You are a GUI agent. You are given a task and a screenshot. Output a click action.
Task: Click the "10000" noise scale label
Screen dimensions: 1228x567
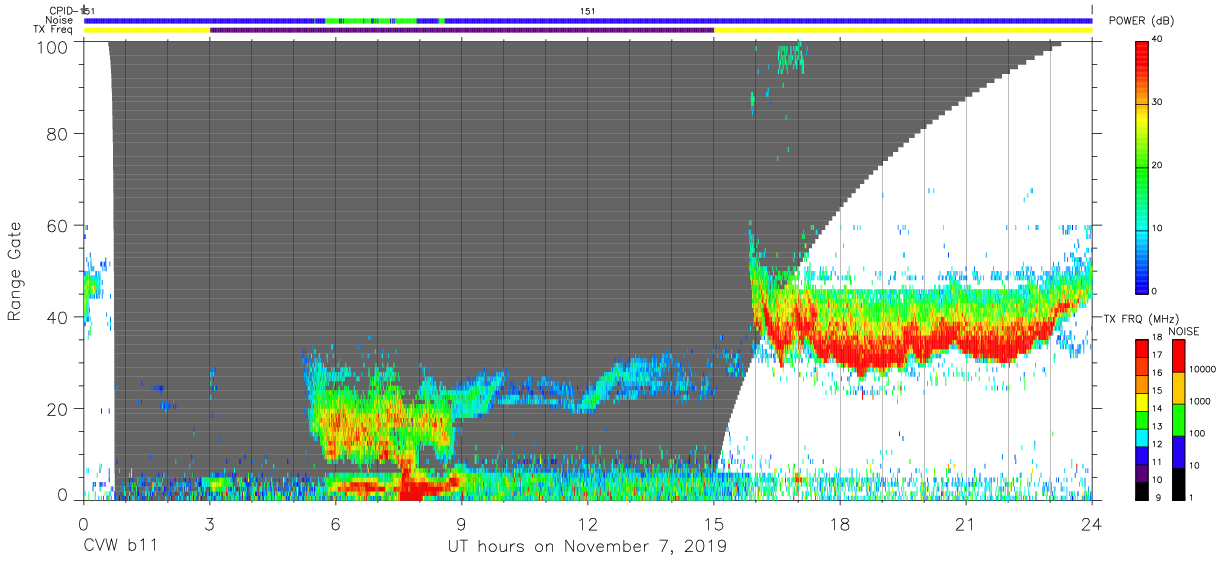(1203, 370)
